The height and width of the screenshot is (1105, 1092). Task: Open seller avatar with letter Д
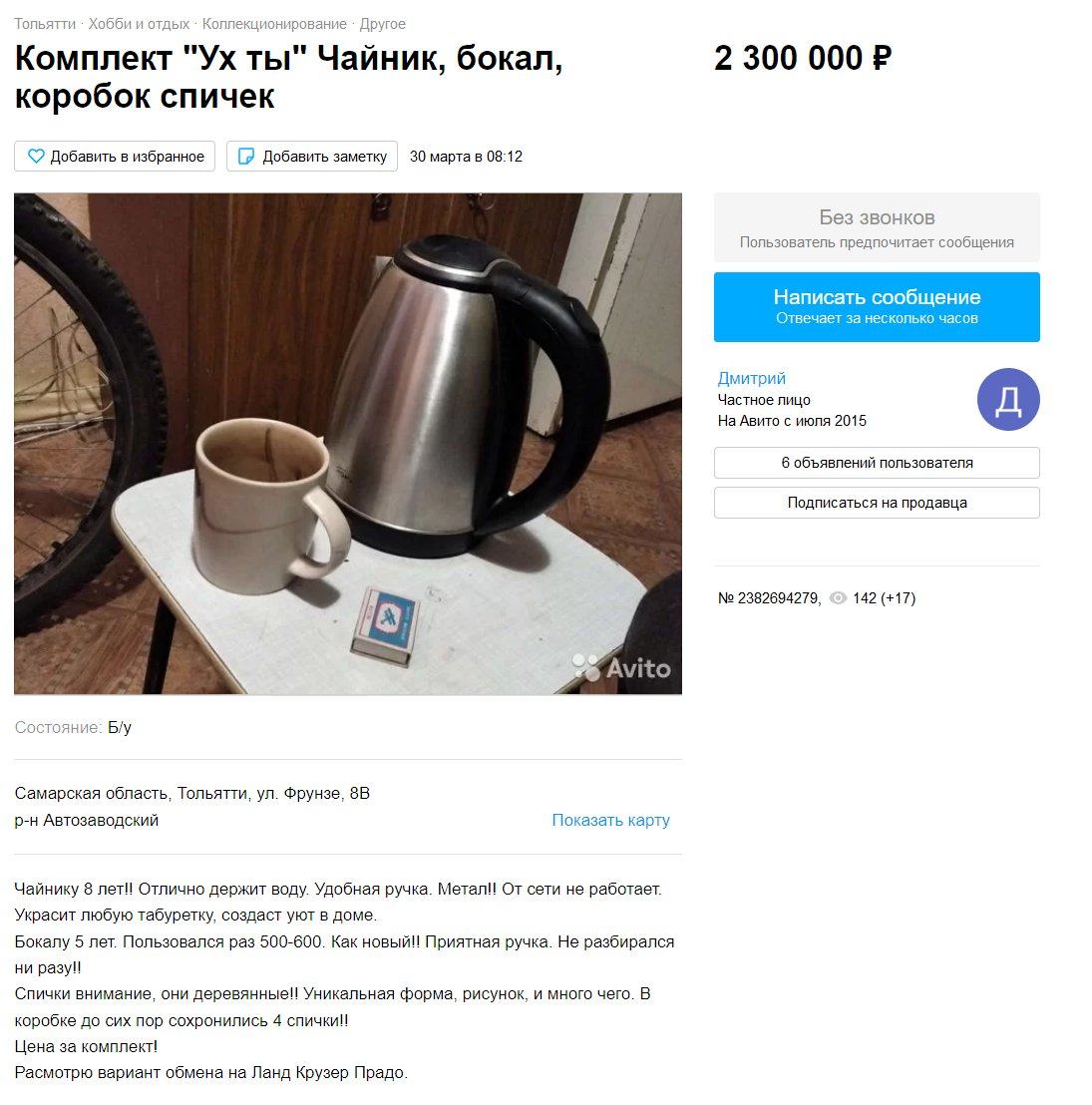1008,400
